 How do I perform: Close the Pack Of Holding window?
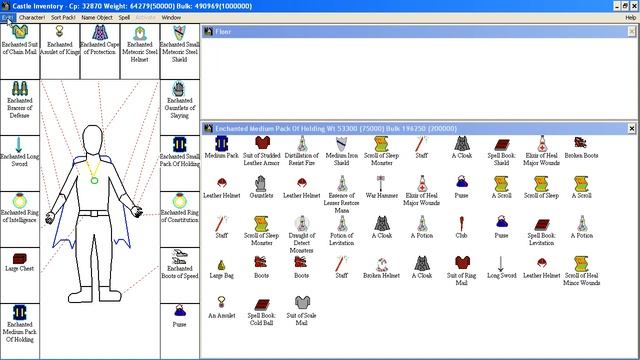pos(631,129)
